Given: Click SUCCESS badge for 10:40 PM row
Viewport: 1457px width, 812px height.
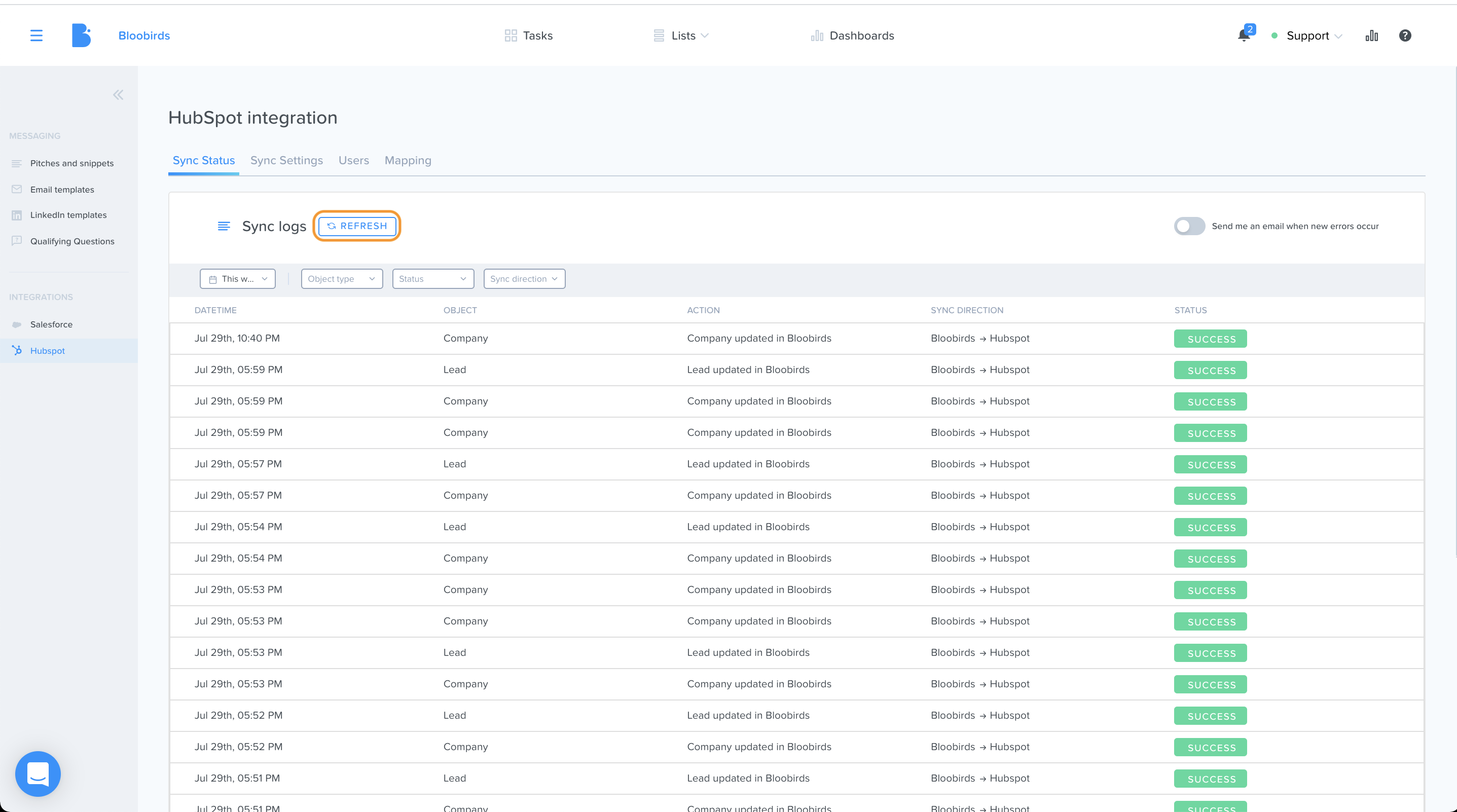Looking at the screenshot, I should pos(1211,339).
